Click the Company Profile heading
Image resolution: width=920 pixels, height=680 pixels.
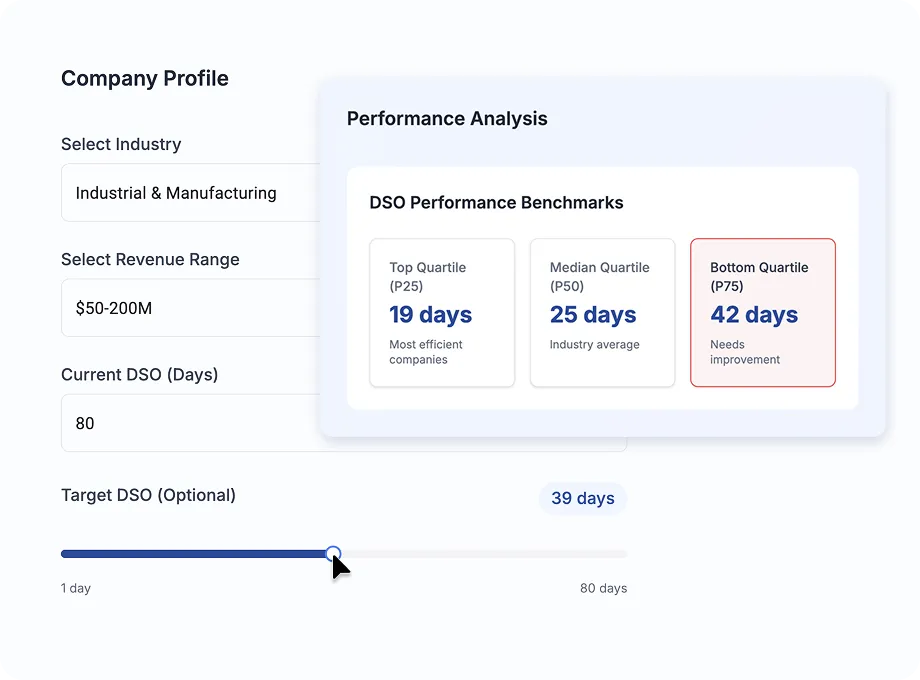click(x=145, y=78)
